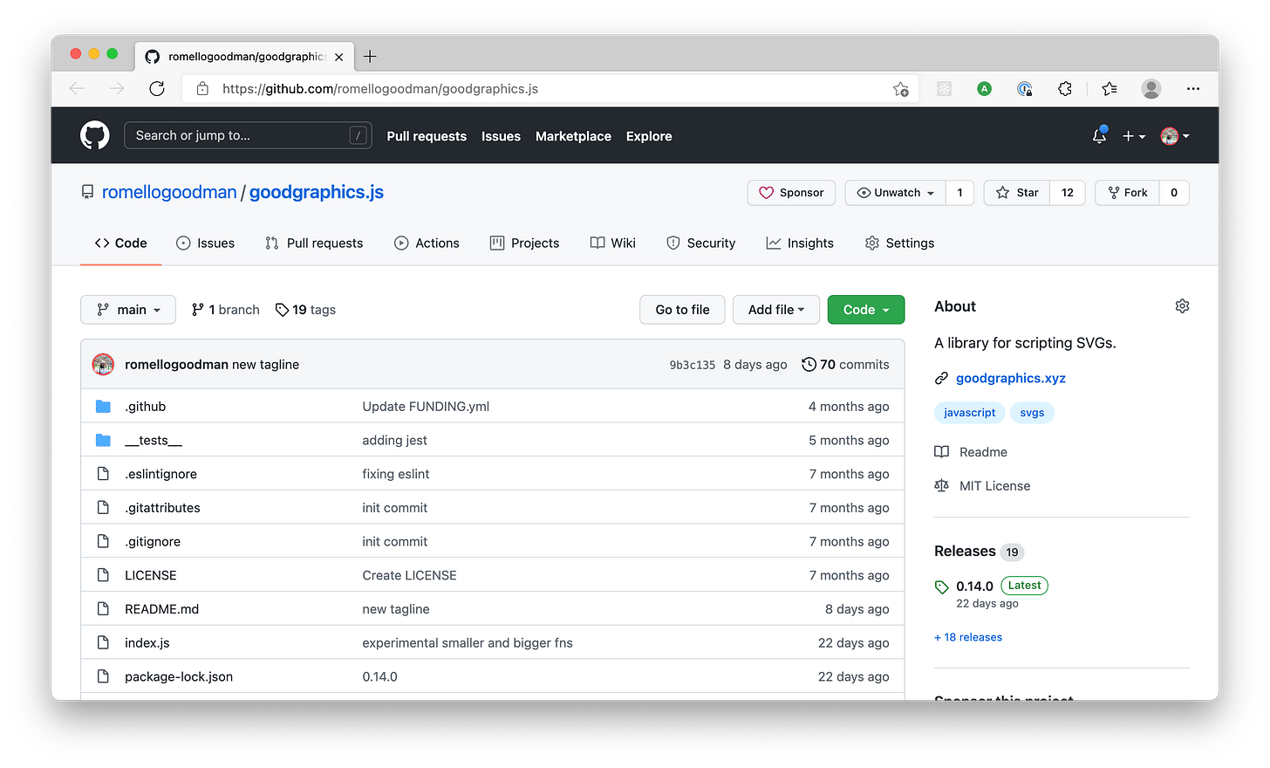View the 1 branch link
1270x768 pixels.
(x=225, y=310)
